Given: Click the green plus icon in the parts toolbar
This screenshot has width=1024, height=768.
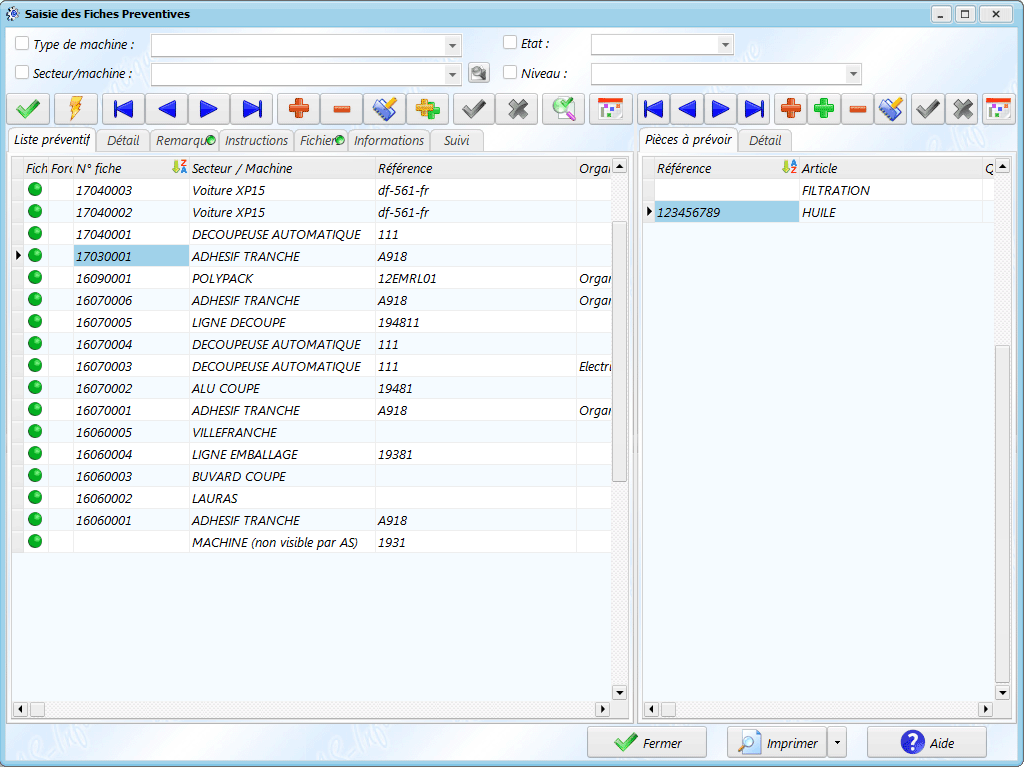Looking at the screenshot, I should [823, 109].
